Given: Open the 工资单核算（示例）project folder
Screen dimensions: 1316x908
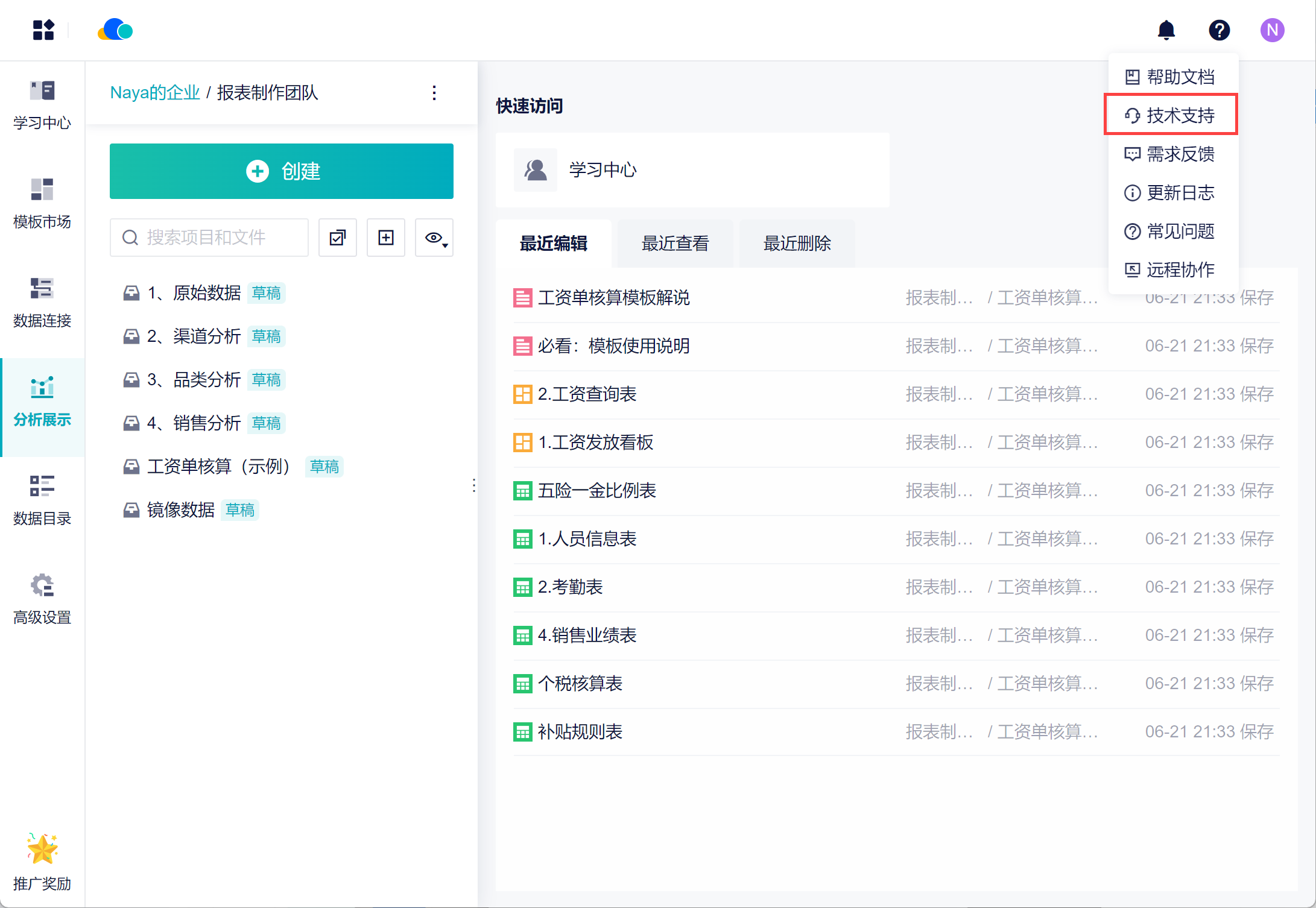Looking at the screenshot, I should coord(218,467).
